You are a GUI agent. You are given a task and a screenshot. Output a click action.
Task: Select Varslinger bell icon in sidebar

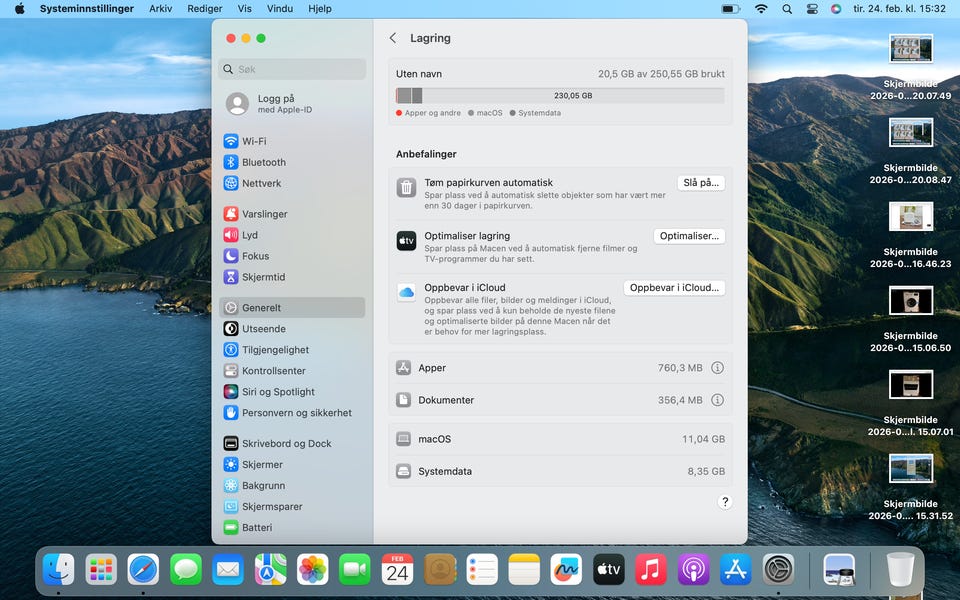click(x=231, y=214)
